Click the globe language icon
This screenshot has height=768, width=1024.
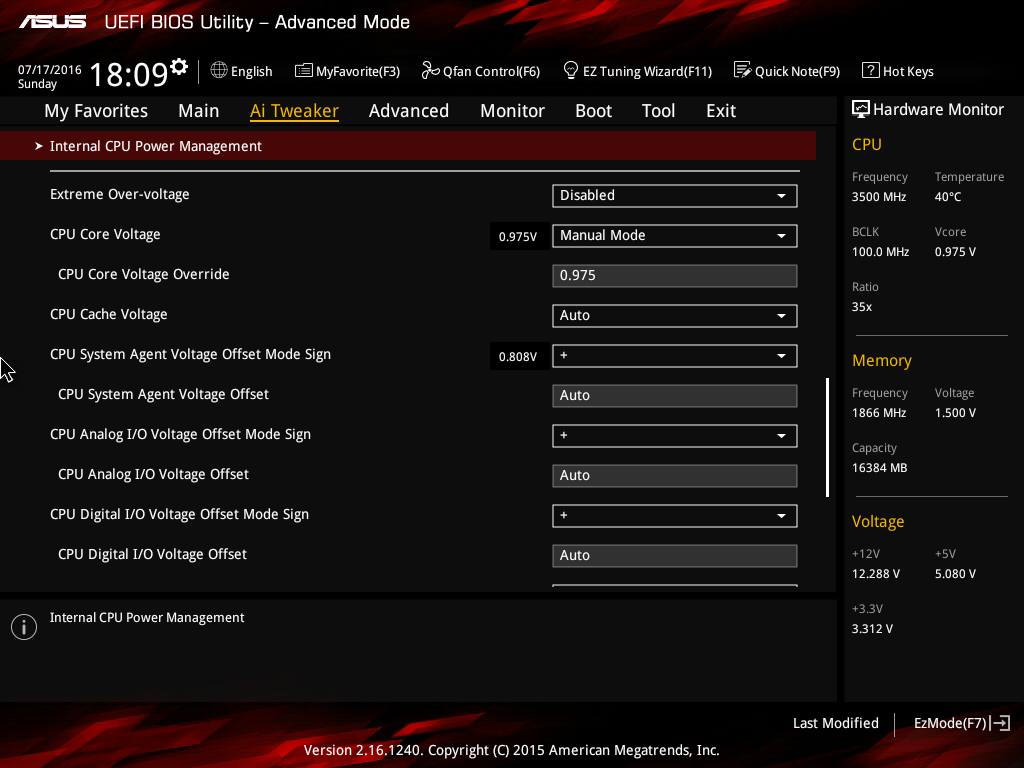[x=219, y=70]
